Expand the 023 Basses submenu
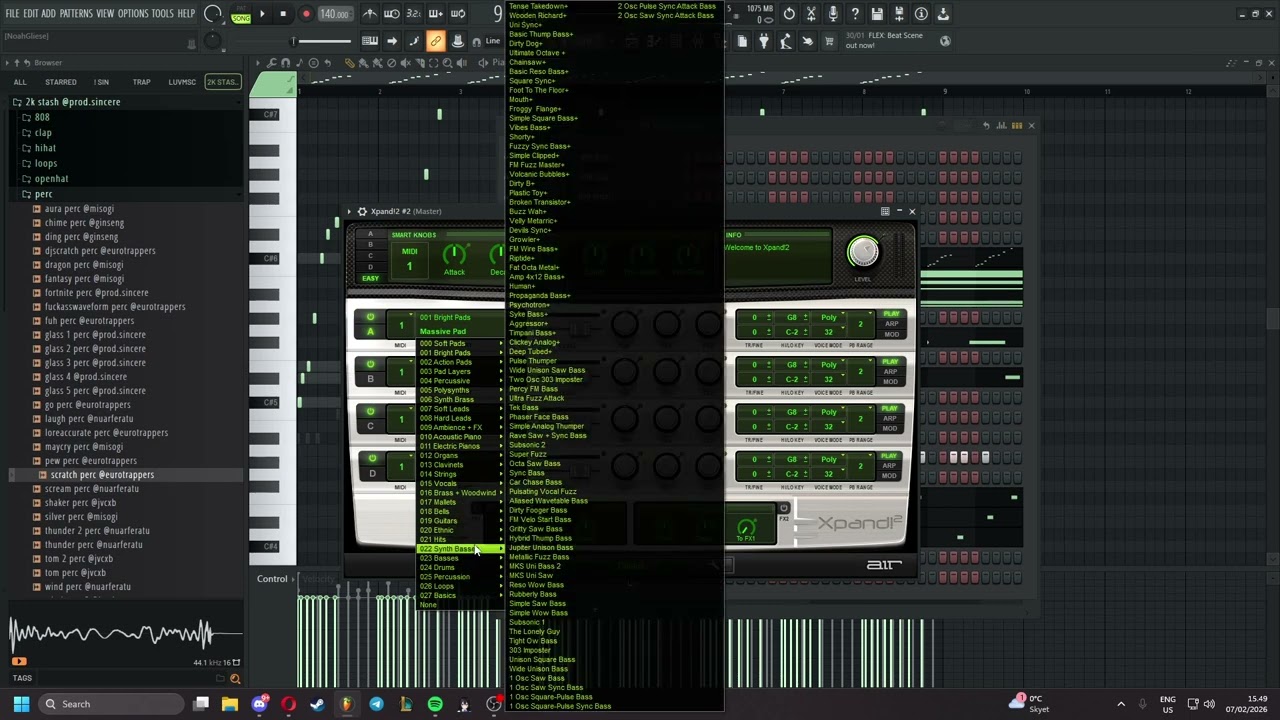This screenshot has width=1280, height=720. point(460,558)
